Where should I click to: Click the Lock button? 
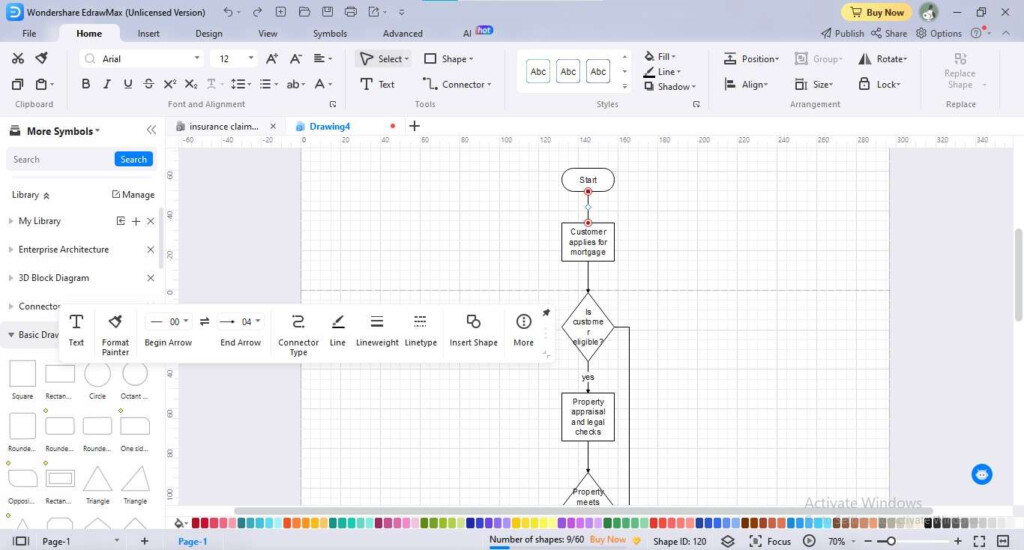pos(880,84)
